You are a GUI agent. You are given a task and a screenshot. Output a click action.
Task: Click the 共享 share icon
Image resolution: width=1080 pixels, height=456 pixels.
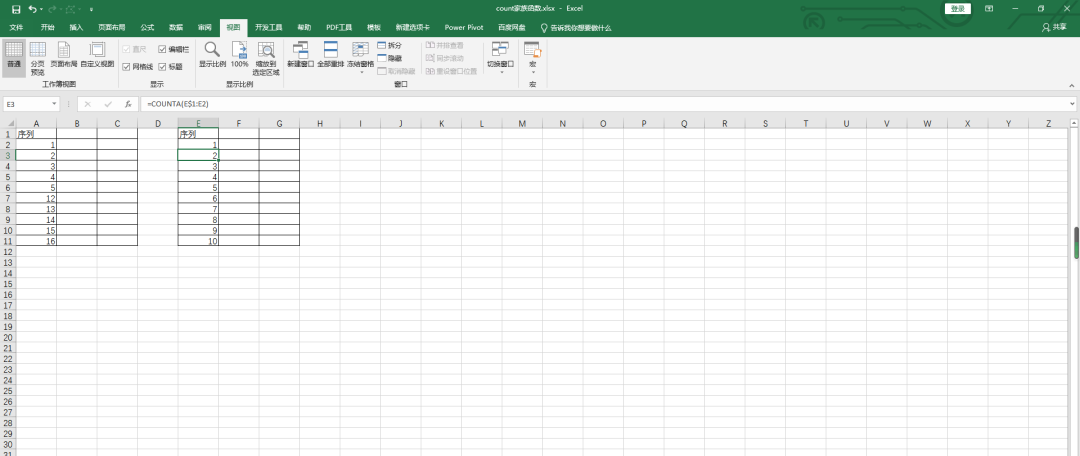[1055, 28]
